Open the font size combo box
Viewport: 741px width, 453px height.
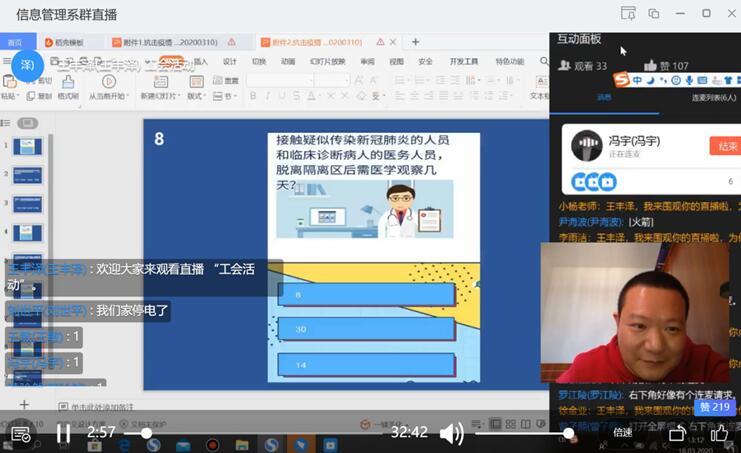(332, 81)
